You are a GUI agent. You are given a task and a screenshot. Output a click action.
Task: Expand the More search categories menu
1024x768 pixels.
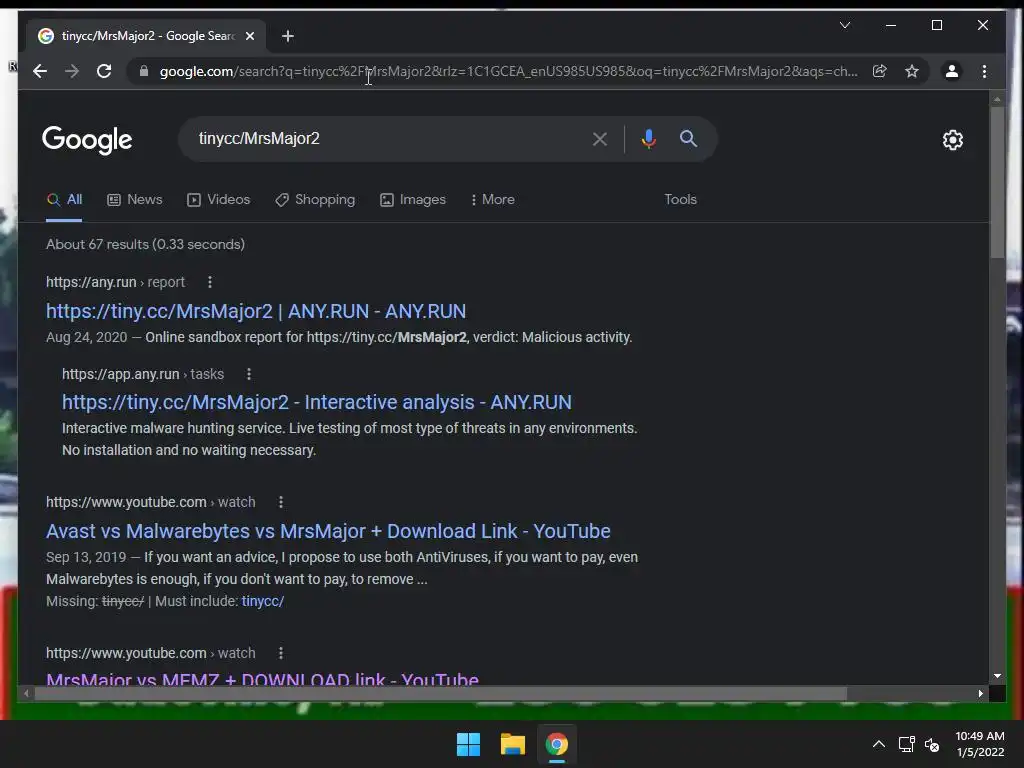[492, 200]
